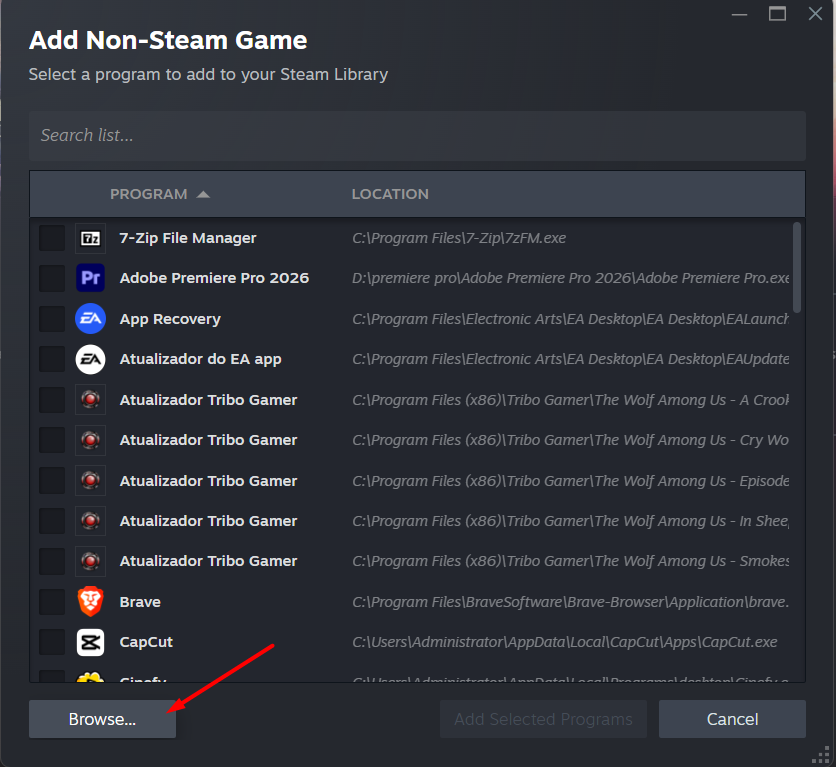Click the CapCut.exe location path
The width and height of the screenshot is (836, 767).
tap(565, 642)
